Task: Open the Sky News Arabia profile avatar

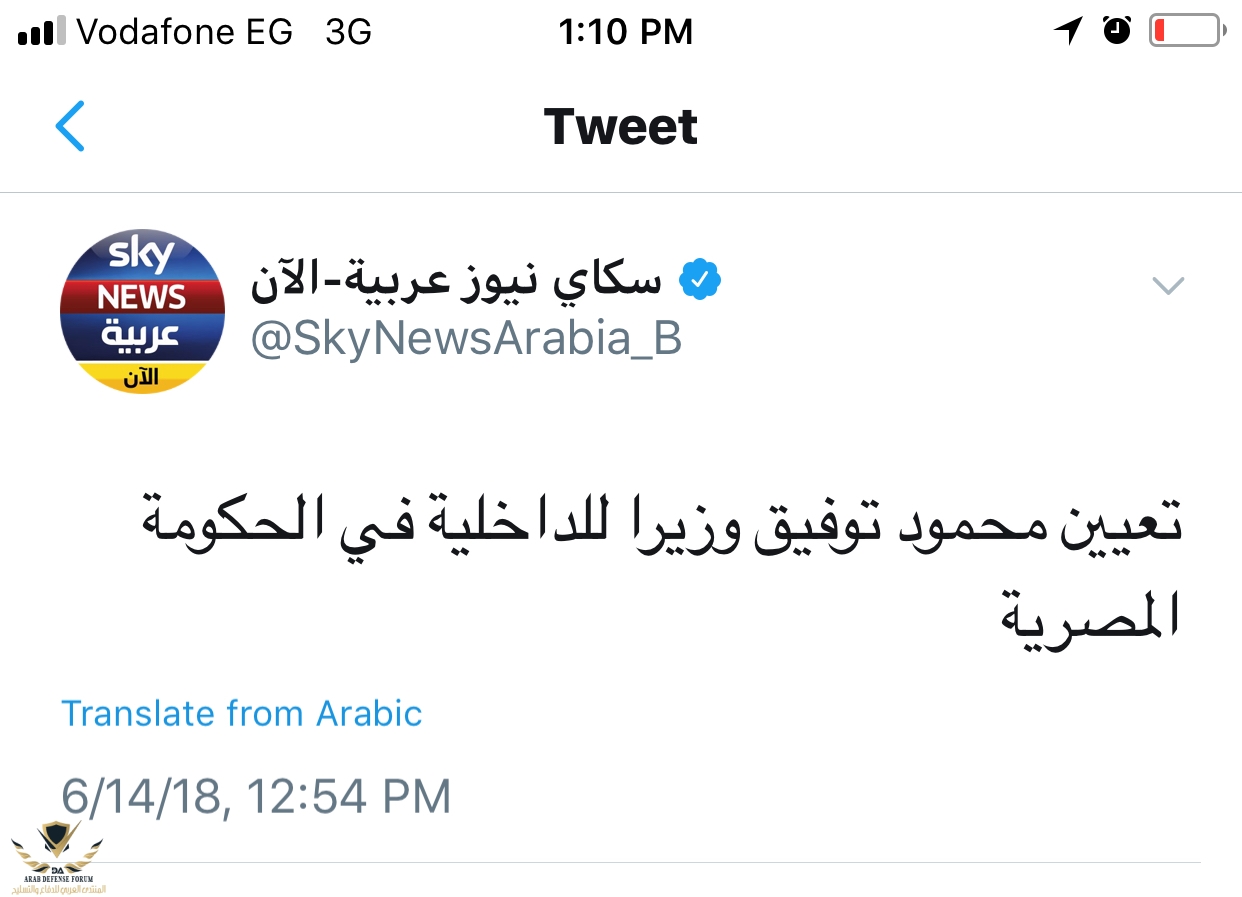Action: click(143, 311)
